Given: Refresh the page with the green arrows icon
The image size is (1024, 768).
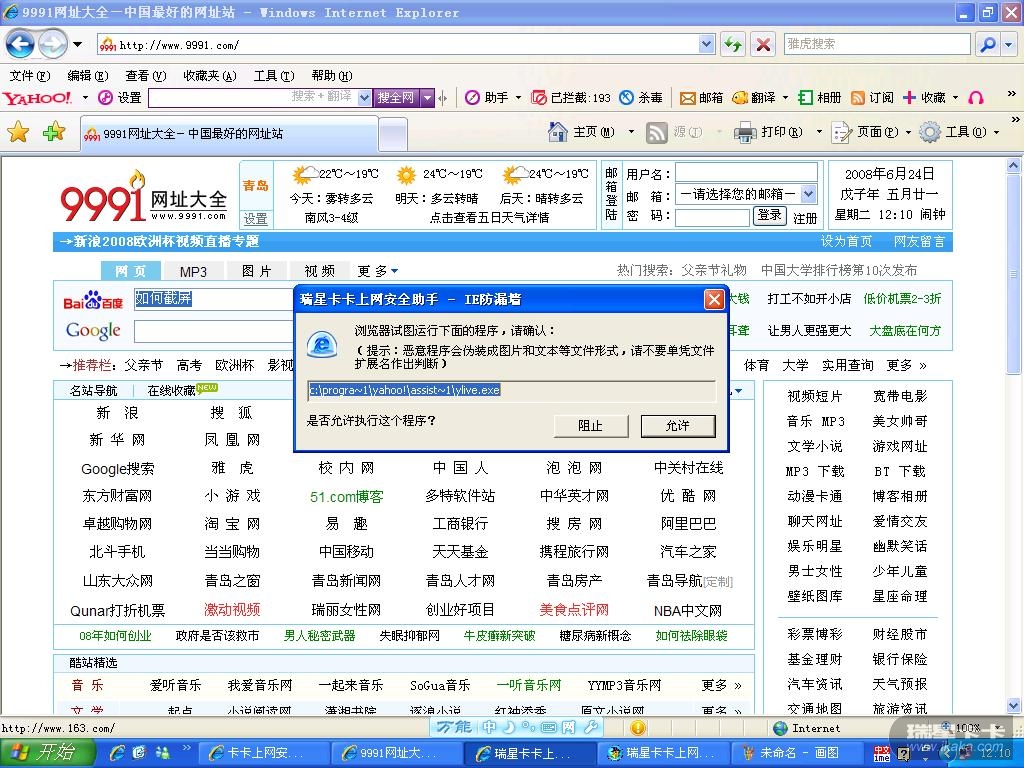Looking at the screenshot, I should 733,44.
